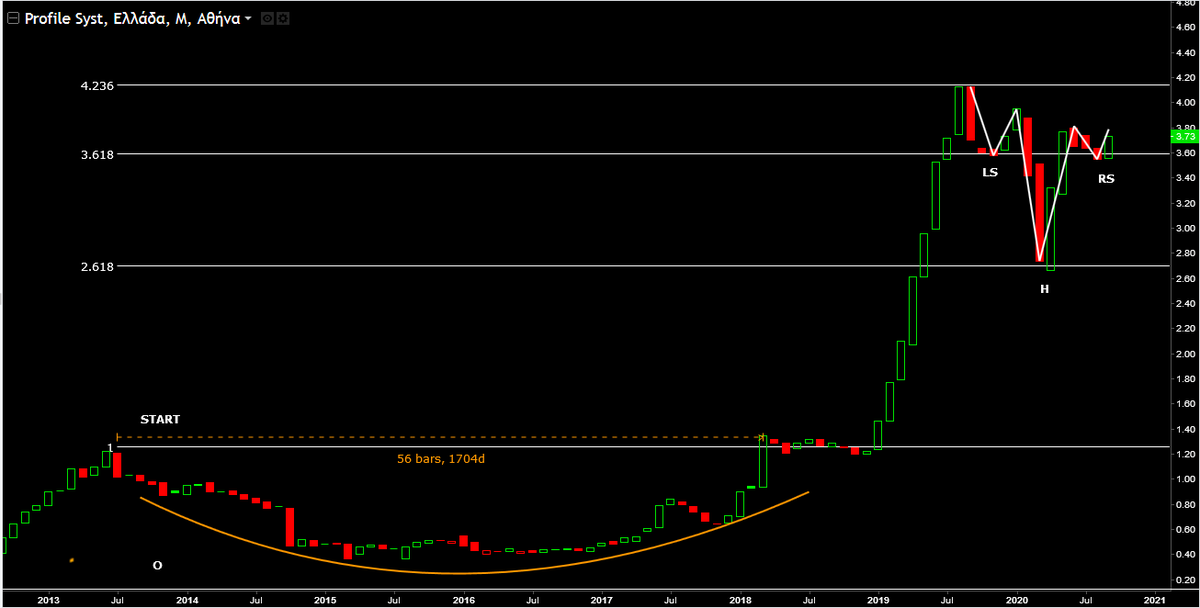Click the 0.20 price scale value
1200x608 pixels.
[1187, 580]
